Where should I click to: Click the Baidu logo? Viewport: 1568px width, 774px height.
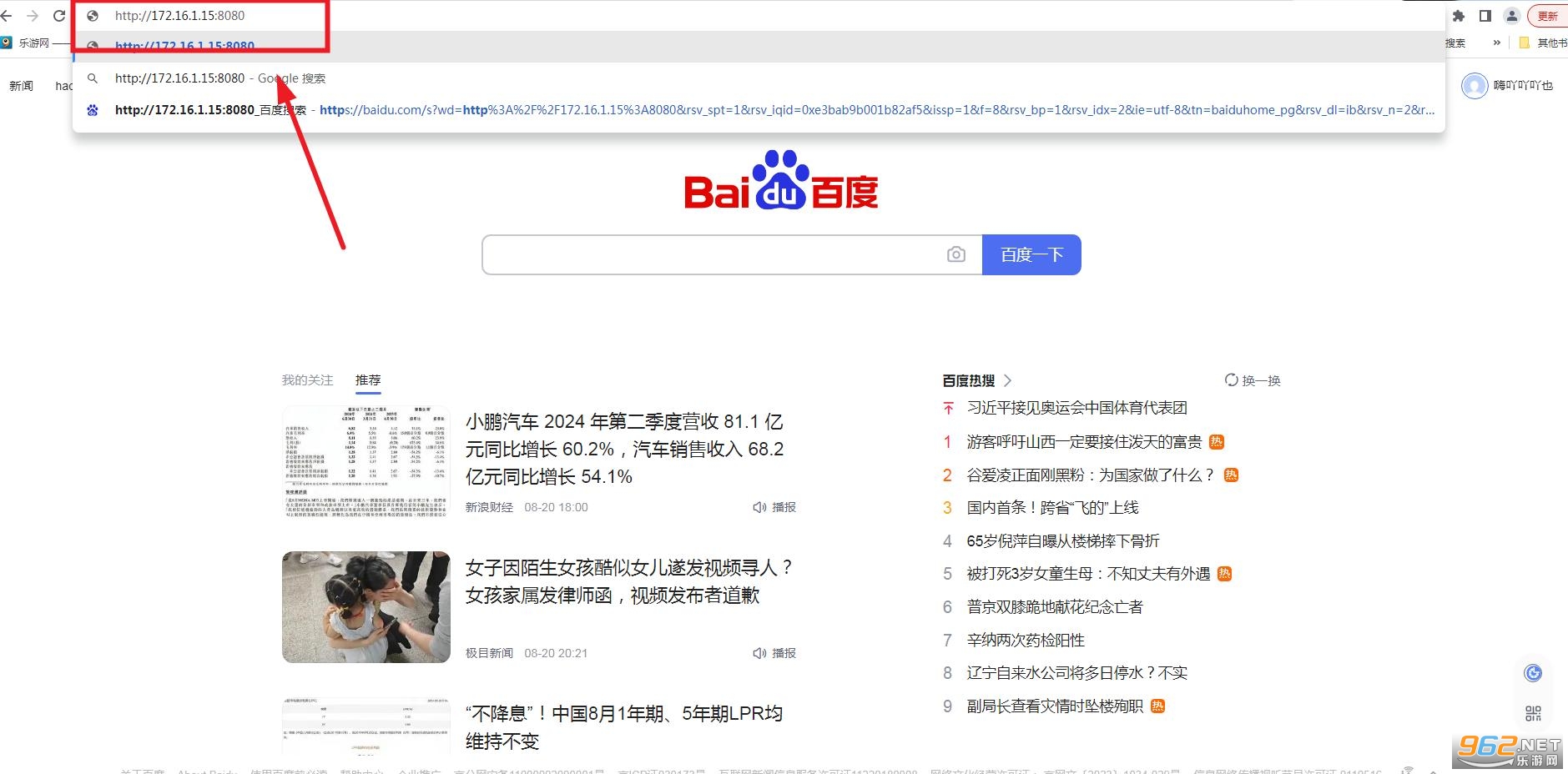tap(781, 179)
